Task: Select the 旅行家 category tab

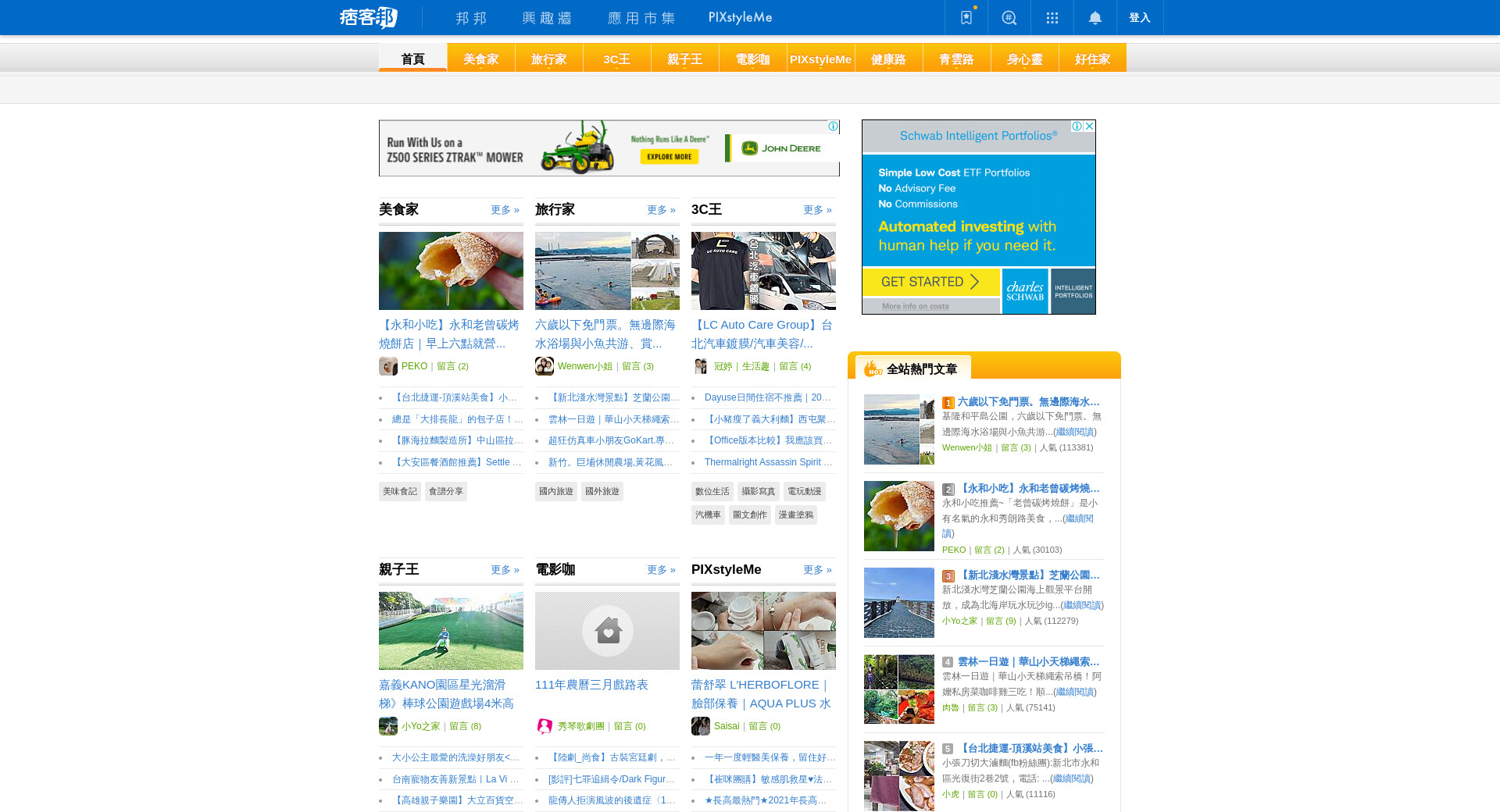Action: (x=548, y=58)
